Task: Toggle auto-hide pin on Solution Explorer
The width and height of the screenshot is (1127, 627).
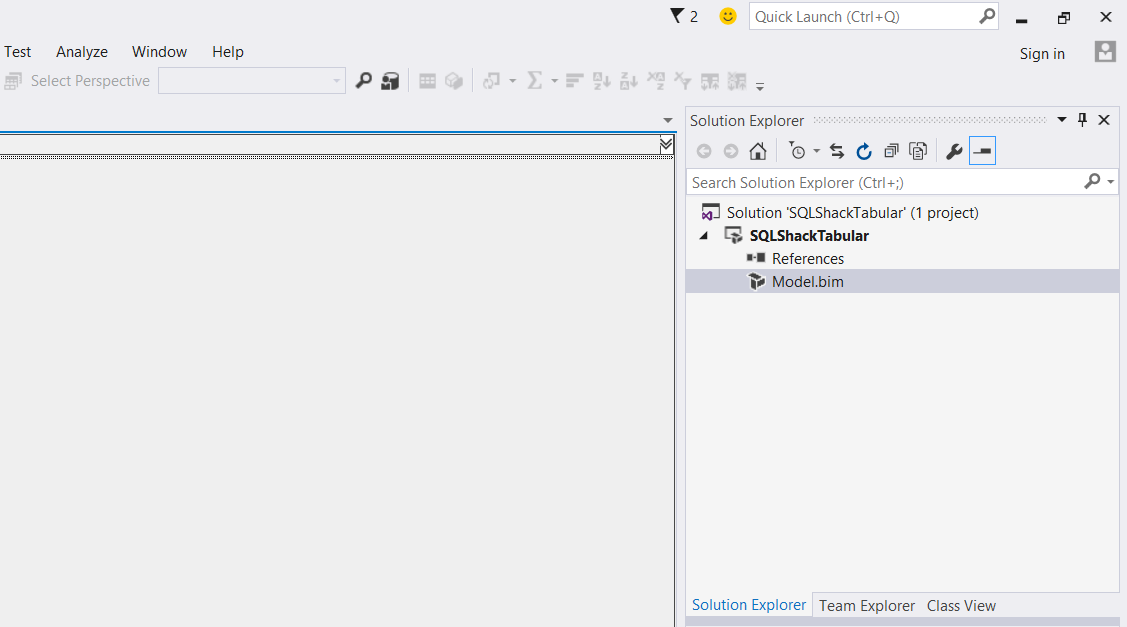Action: tap(1082, 120)
